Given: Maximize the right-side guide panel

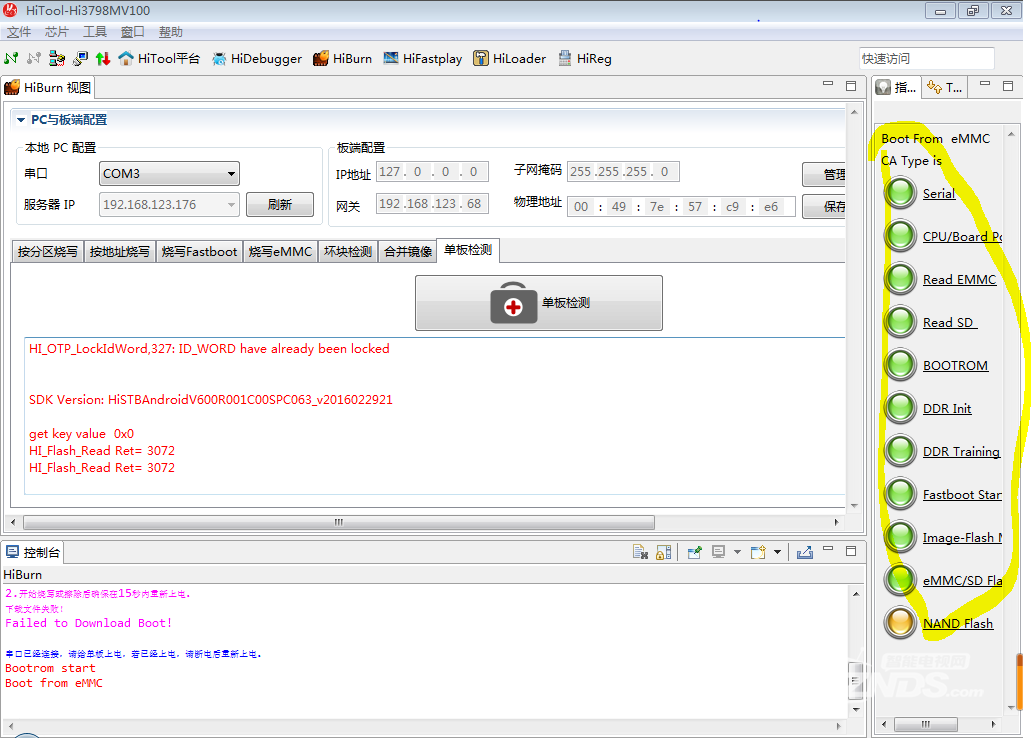Looking at the screenshot, I should pyautogui.click(x=1008, y=86).
